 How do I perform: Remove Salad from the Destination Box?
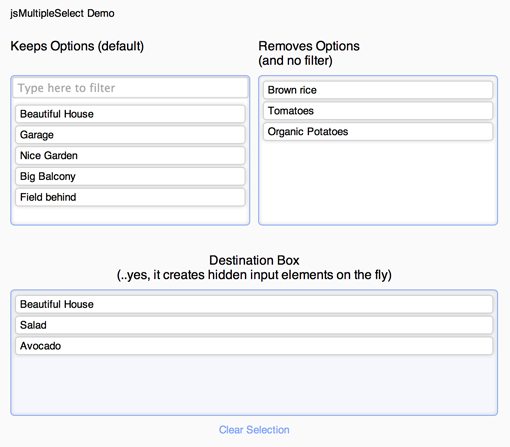(x=254, y=325)
